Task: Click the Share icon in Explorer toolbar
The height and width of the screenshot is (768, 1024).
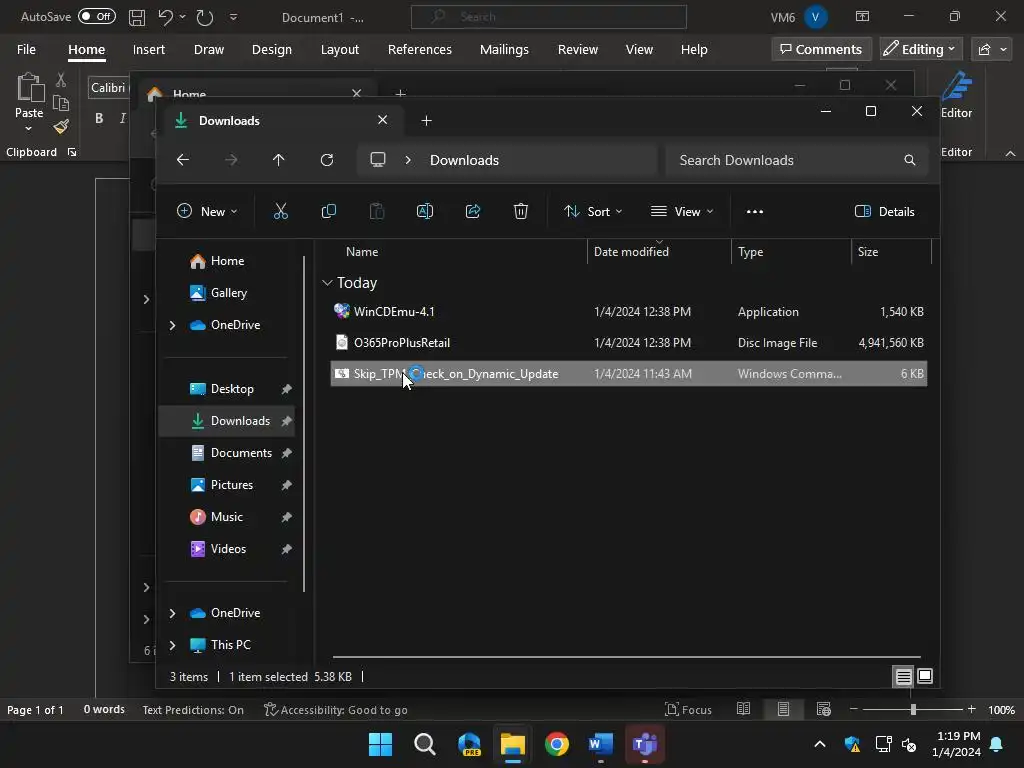Action: [x=473, y=212]
